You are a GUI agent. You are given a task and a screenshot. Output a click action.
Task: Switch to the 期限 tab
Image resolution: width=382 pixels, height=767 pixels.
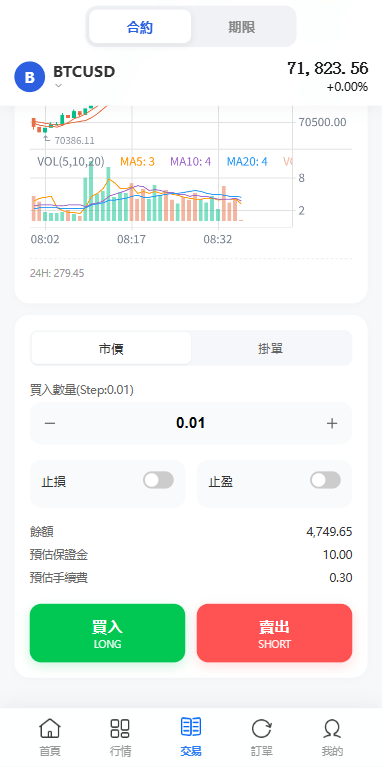coord(242,27)
